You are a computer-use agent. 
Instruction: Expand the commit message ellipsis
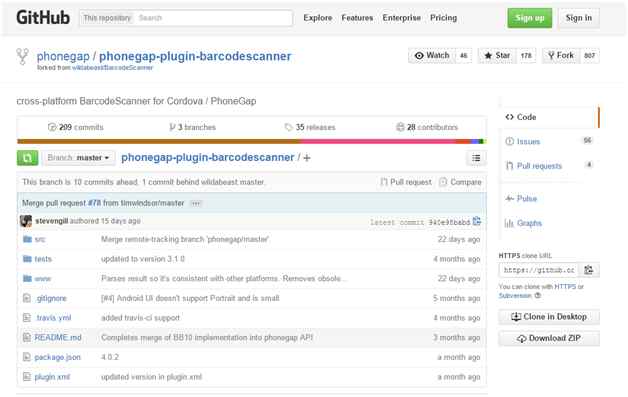195,204
